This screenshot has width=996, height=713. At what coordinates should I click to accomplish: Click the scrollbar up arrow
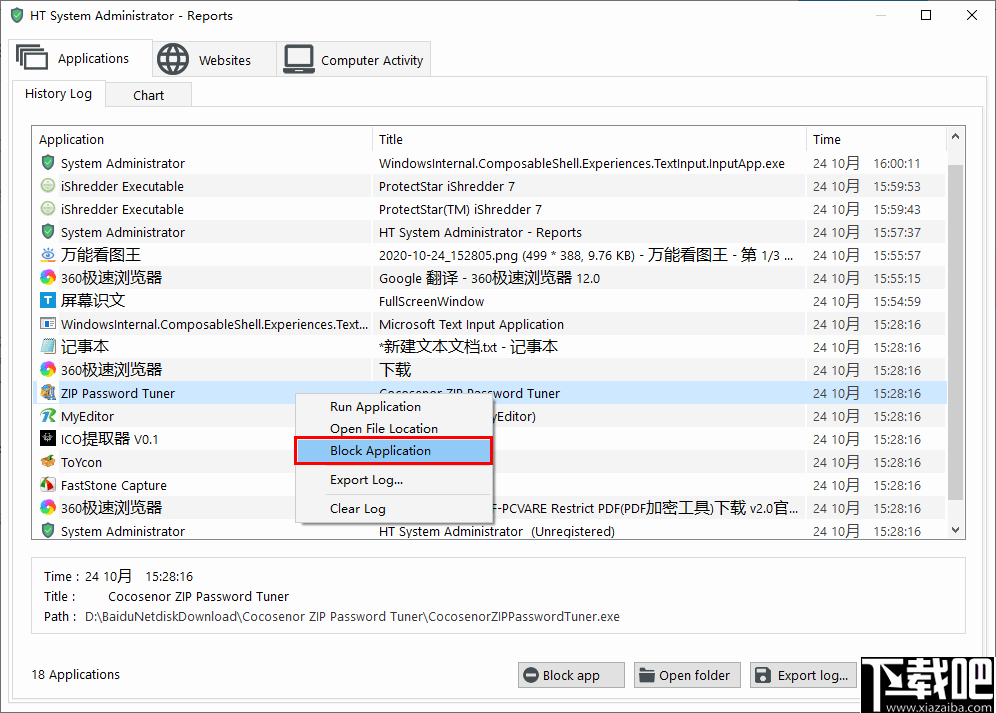click(x=955, y=137)
